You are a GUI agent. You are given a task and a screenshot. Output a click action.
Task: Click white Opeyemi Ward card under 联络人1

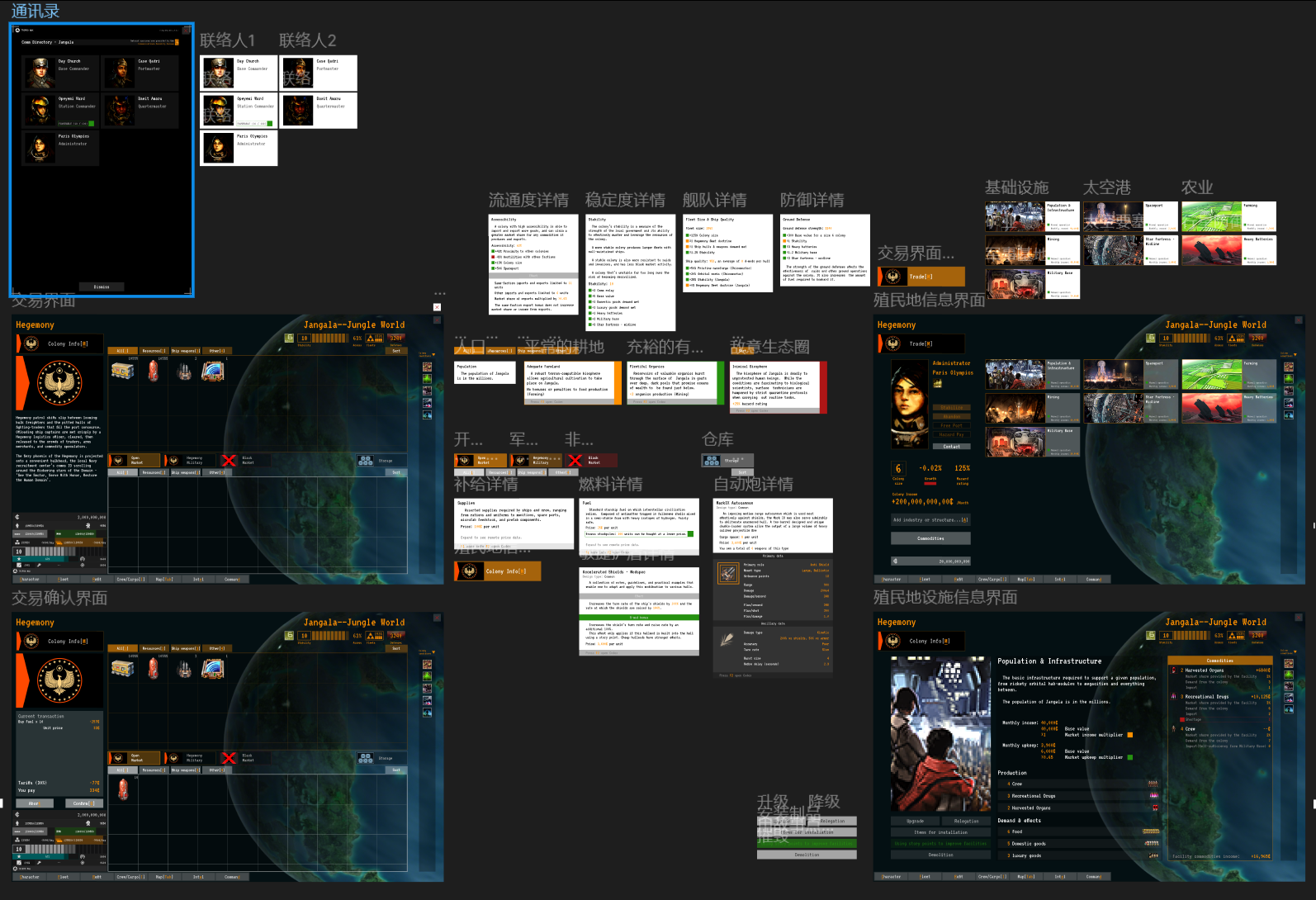click(x=239, y=111)
